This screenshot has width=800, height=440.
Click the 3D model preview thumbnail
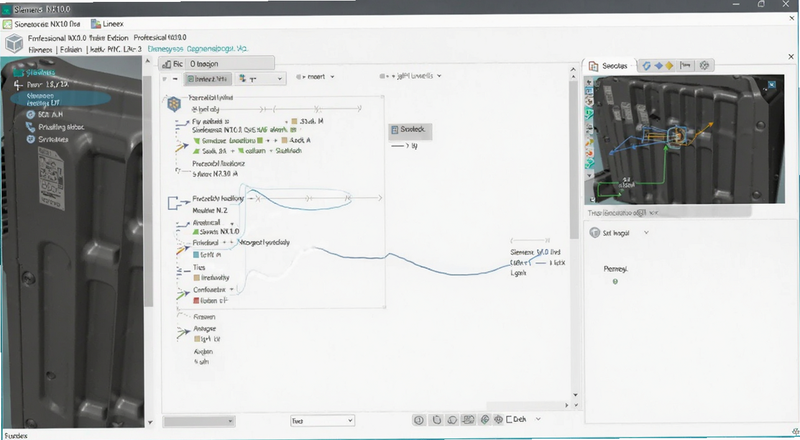tap(684, 139)
